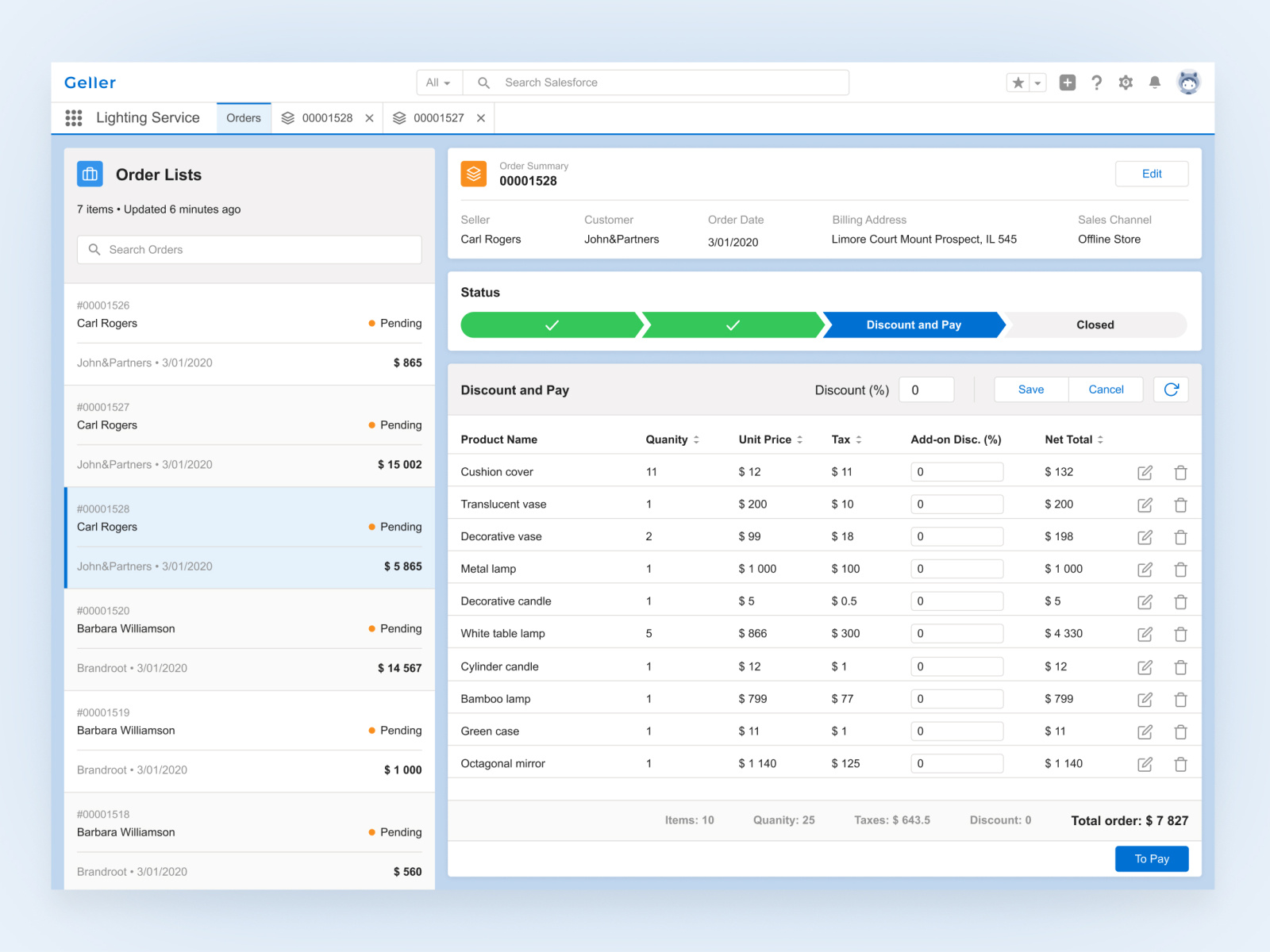Refresh the Discount and Pay table
This screenshot has height=952, width=1270.
pos(1171,390)
